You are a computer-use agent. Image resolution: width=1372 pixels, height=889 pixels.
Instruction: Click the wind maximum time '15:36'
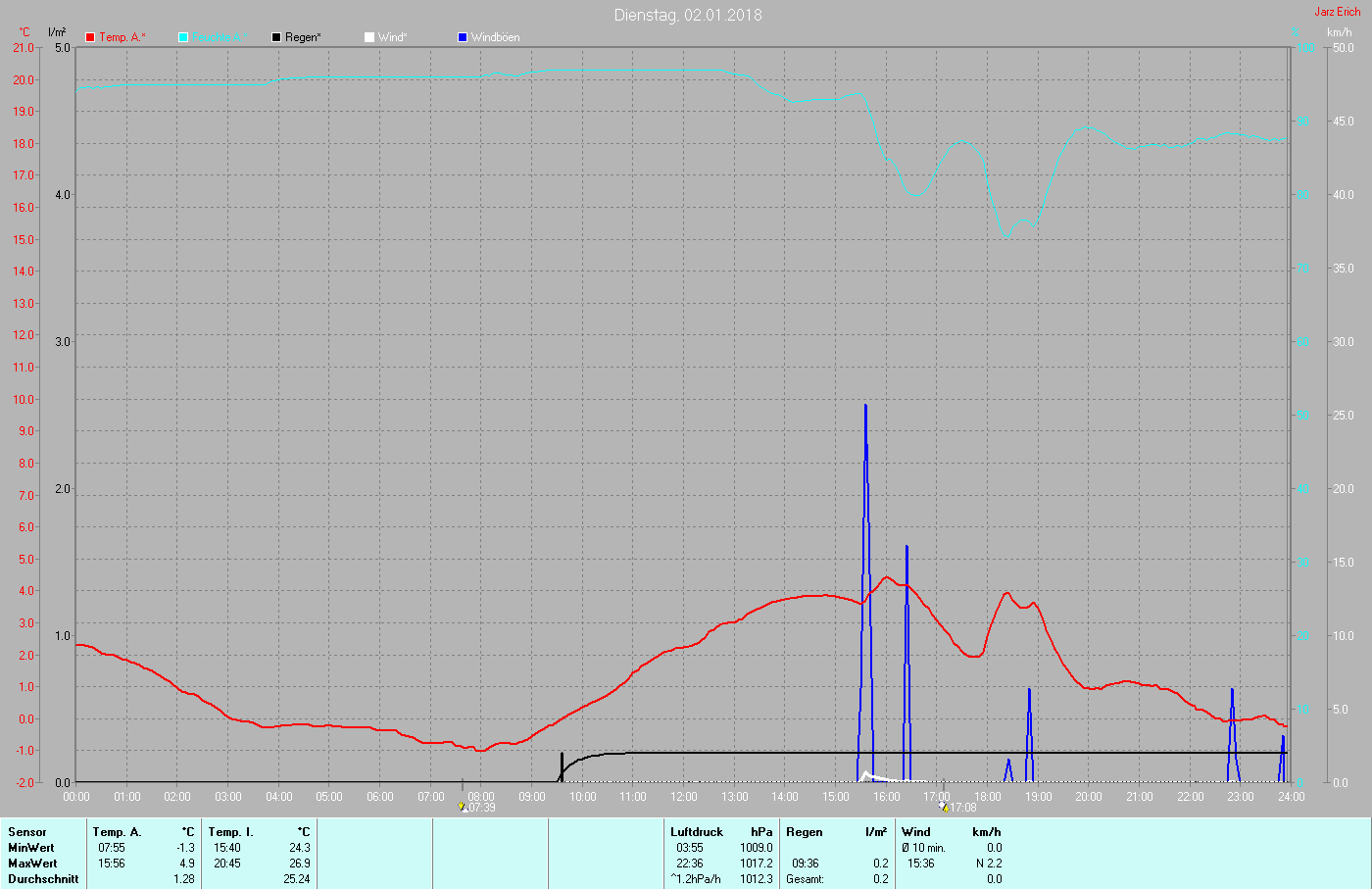(x=921, y=864)
